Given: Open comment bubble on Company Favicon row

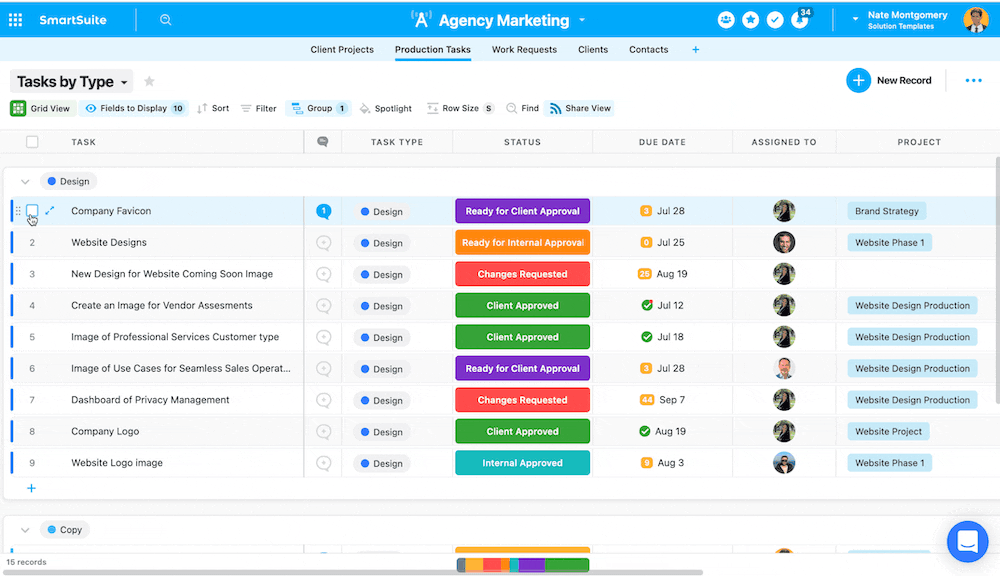Looking at the screenshot, I should click(x=323, y=211).
